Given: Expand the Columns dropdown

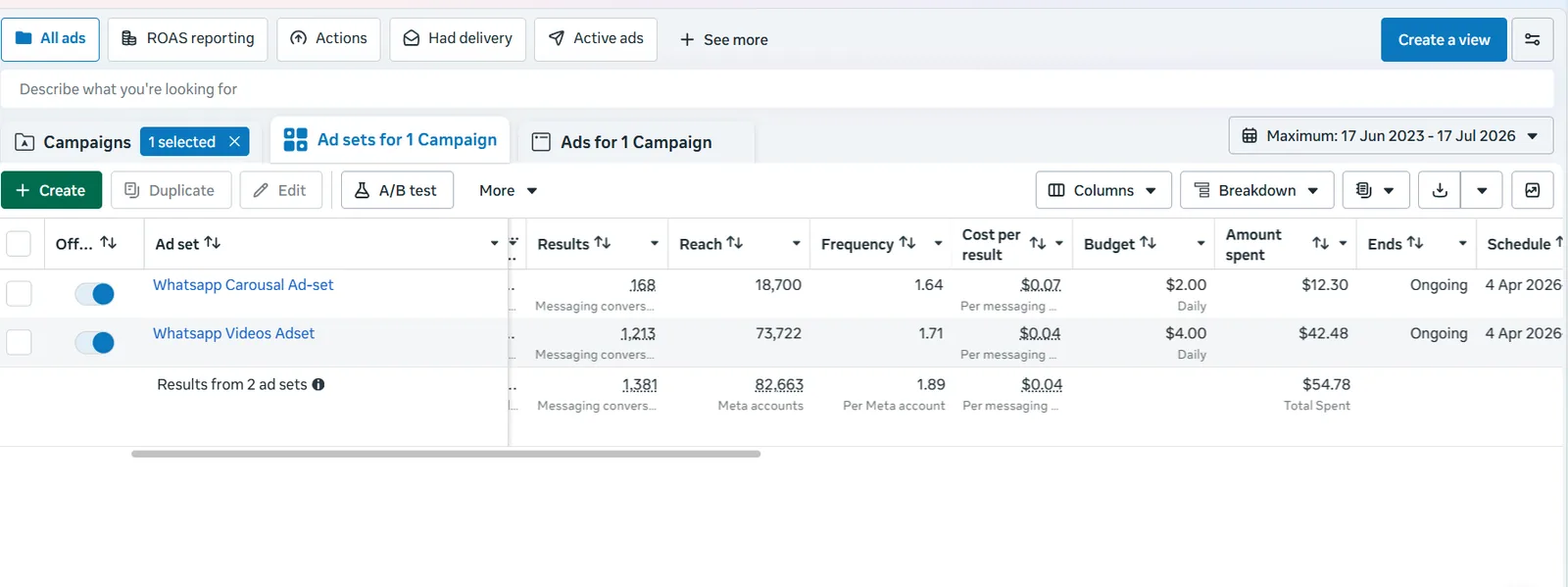Looking at the screenshot, I should tap(1103, 190).
